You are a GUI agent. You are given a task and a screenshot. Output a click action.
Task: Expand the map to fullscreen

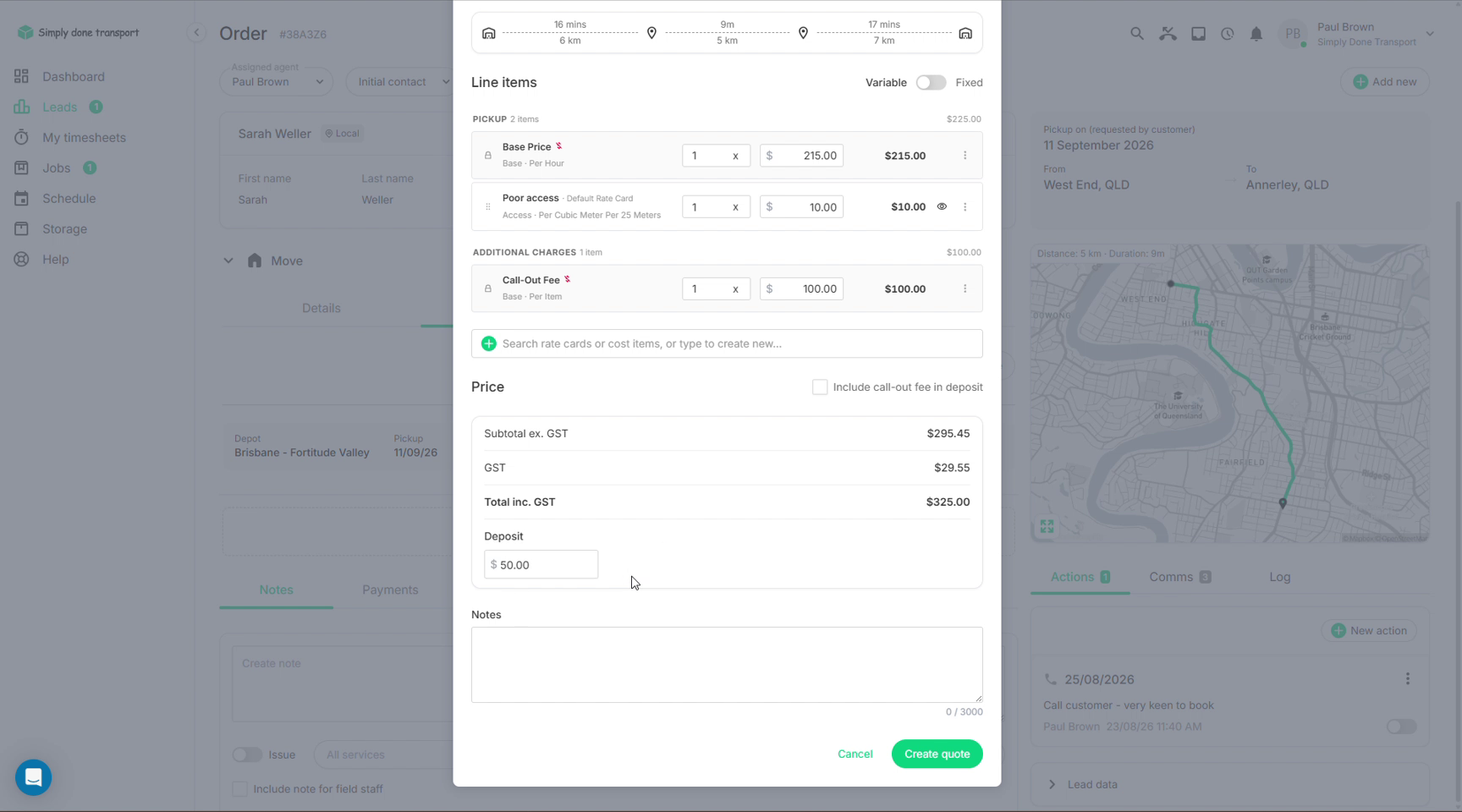click(x=1047, y=527)
